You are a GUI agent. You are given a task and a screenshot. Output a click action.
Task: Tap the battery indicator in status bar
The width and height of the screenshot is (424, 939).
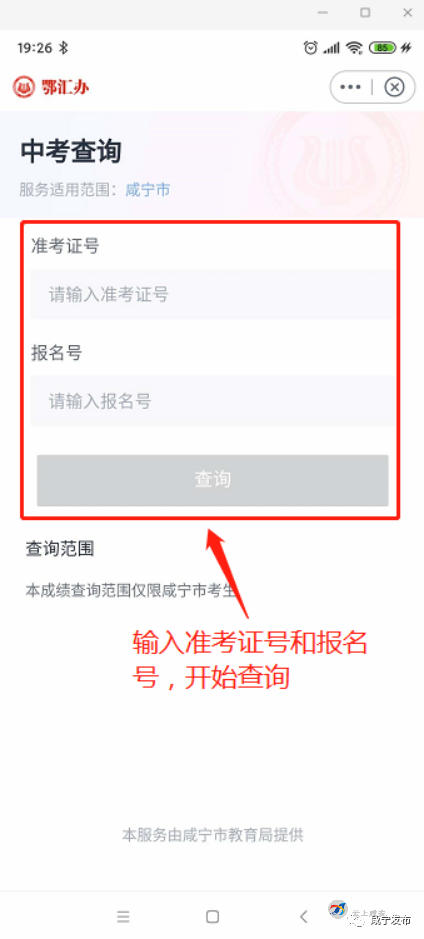tap(383, 48)
